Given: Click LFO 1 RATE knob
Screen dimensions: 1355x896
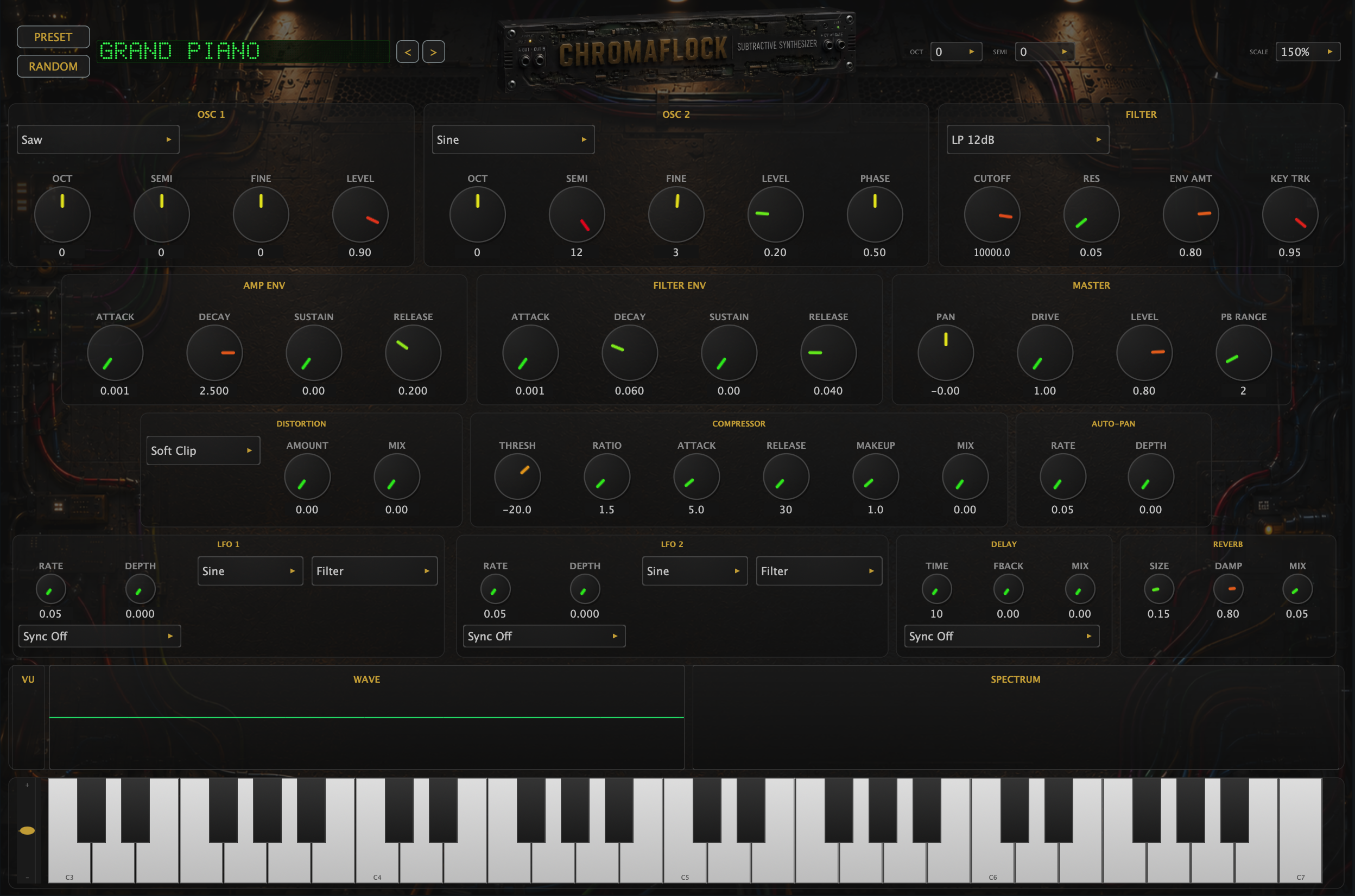Looking at the screenshot, I should pyautogui.click(x=51, y=589).
